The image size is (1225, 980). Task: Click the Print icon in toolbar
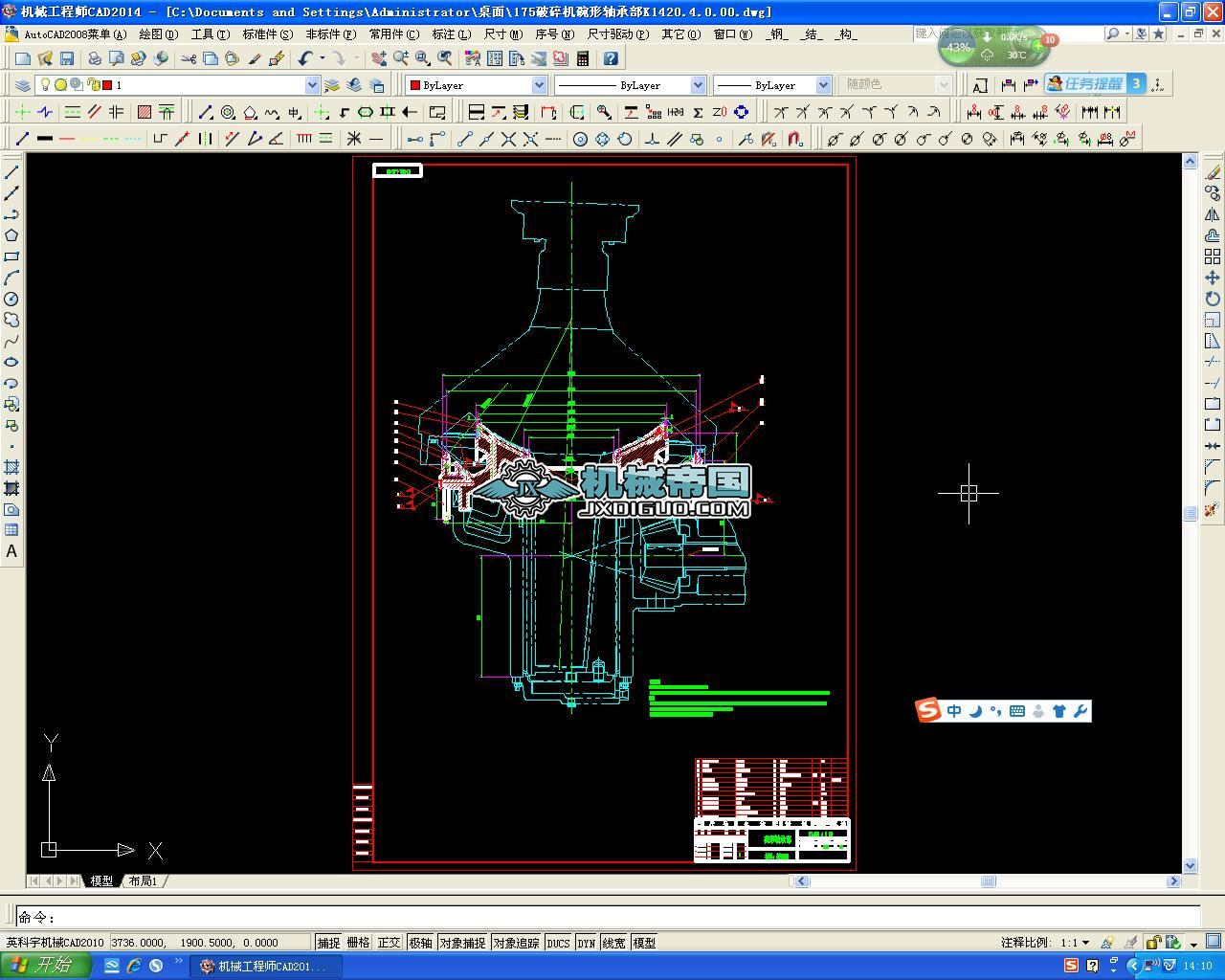(x=95, y=58)
